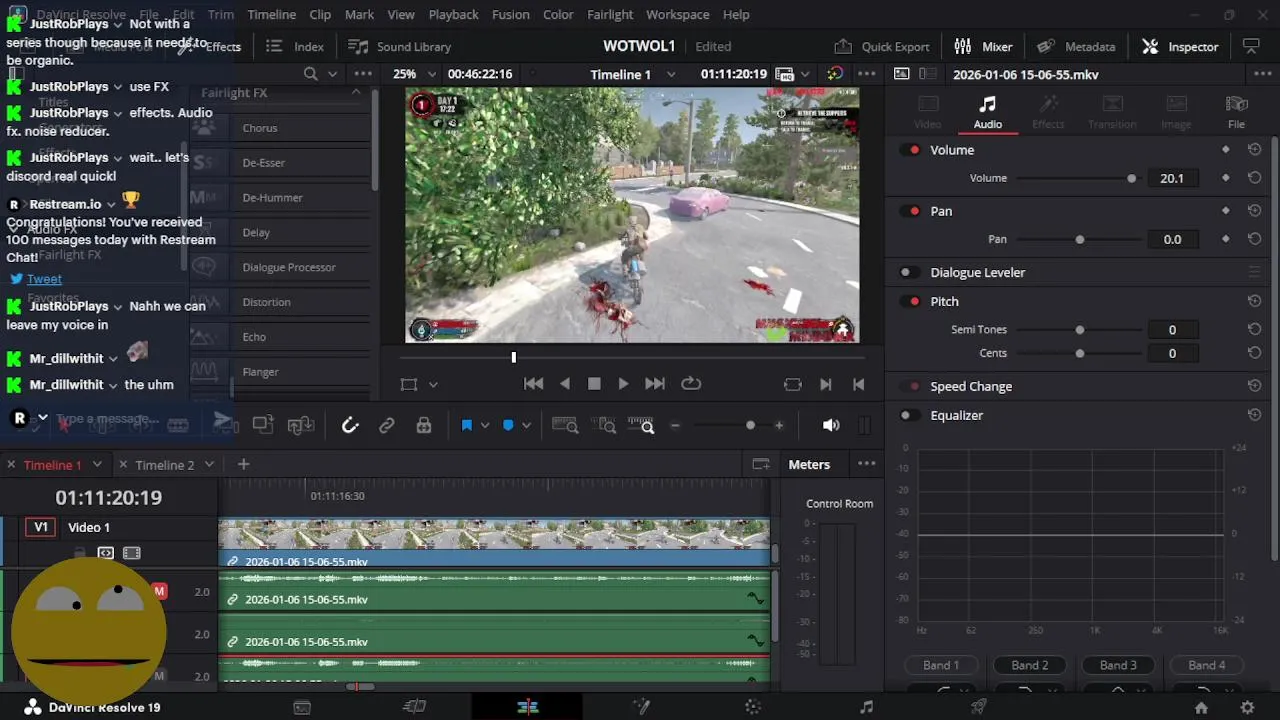
Task: Expand the marker color dropdown arrow
Action: click(526, 425)
